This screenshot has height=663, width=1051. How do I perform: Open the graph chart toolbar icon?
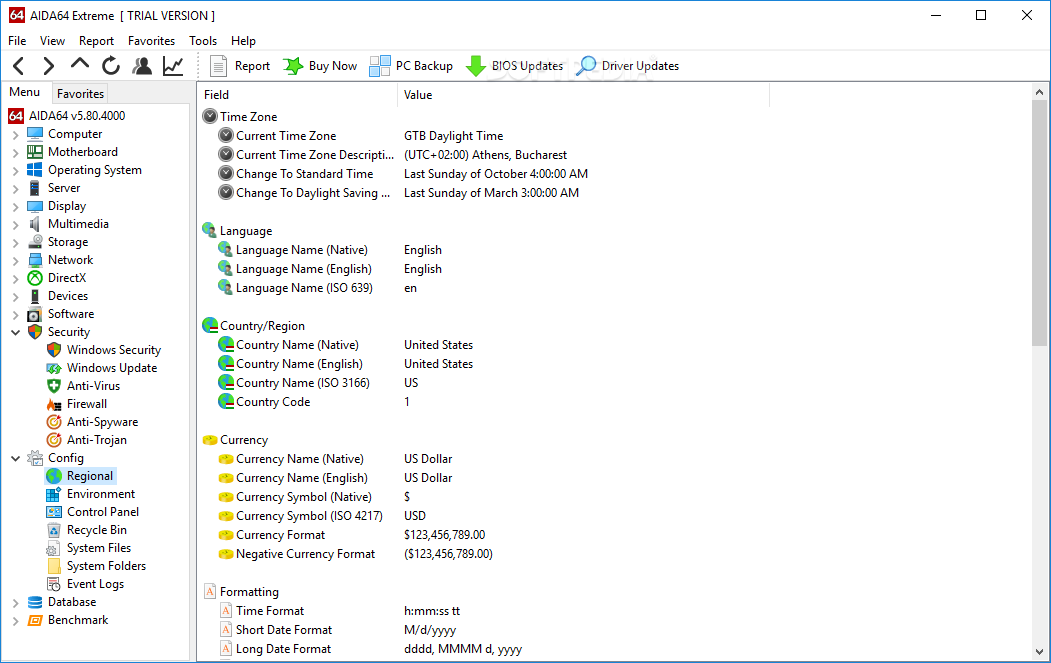(x=173, y=66)
